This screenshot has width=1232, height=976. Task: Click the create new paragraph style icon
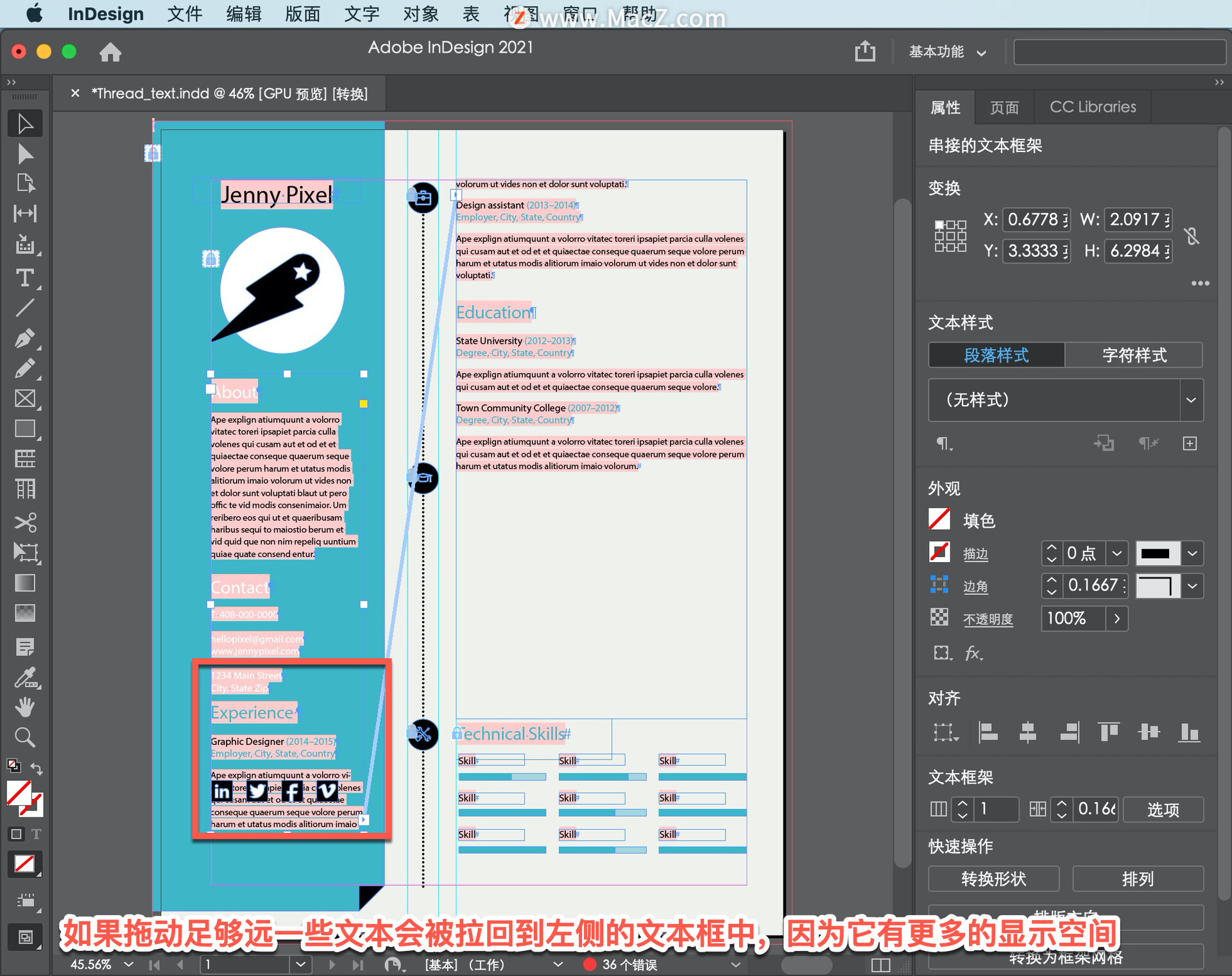click(1190, 443)
